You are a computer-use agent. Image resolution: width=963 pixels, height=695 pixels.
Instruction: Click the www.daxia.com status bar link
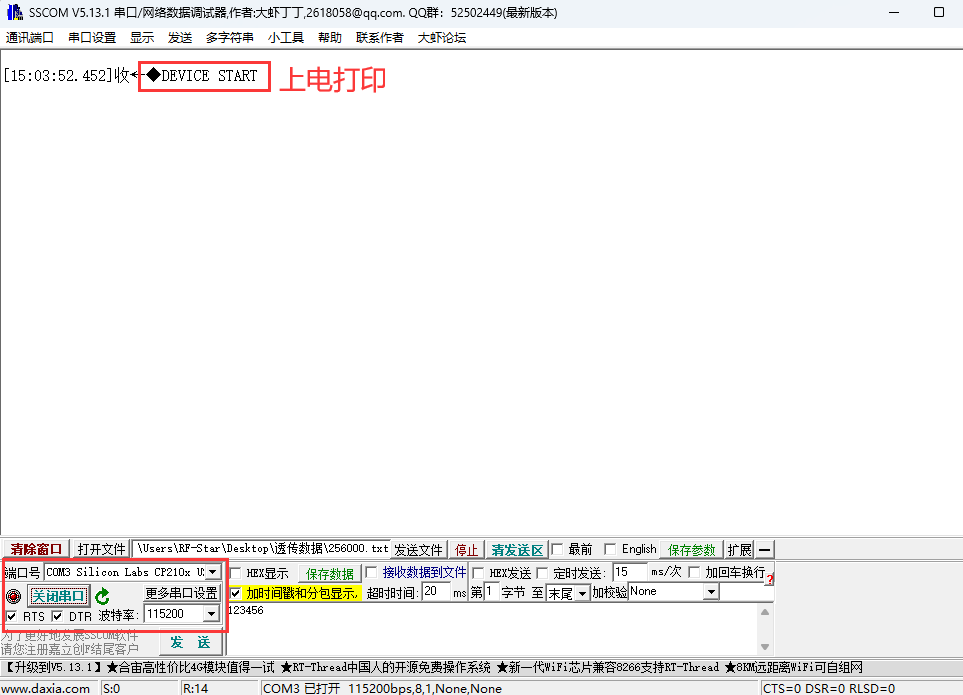pyautogui.click(x=46, y=688)
